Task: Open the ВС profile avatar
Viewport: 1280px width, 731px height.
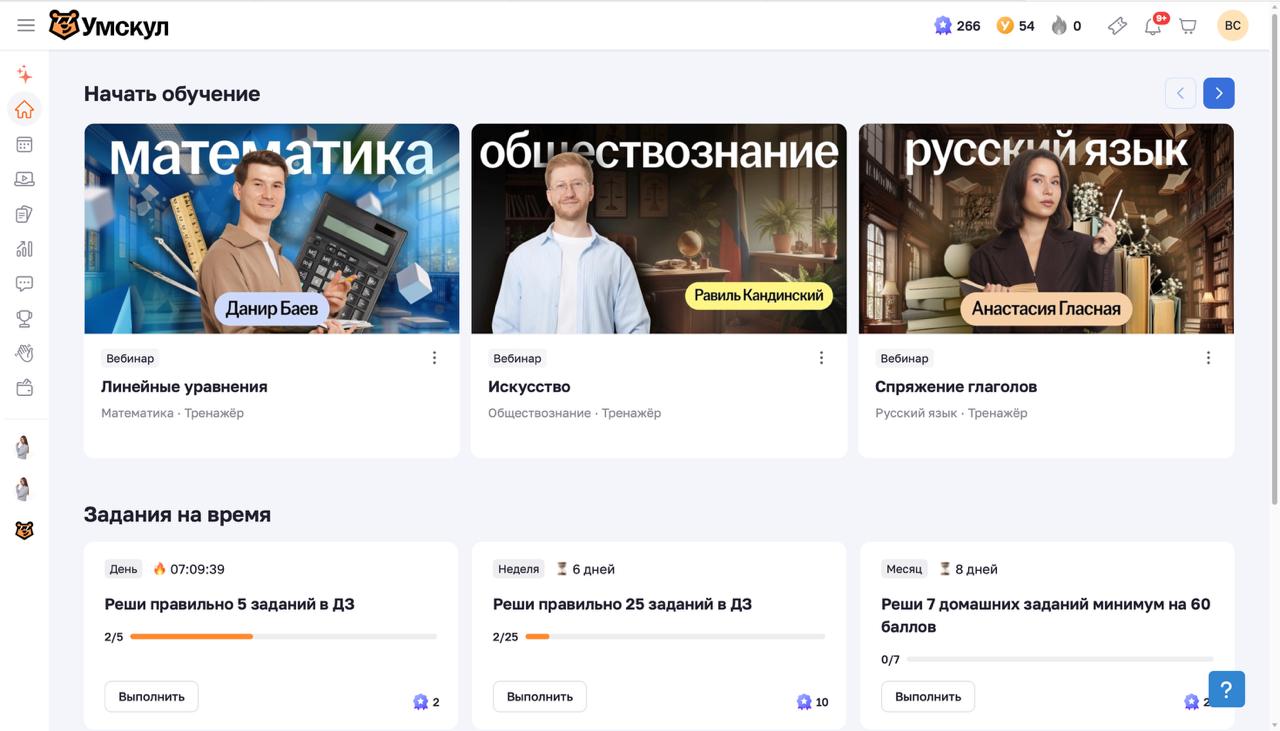Action: pos(1233,26)
